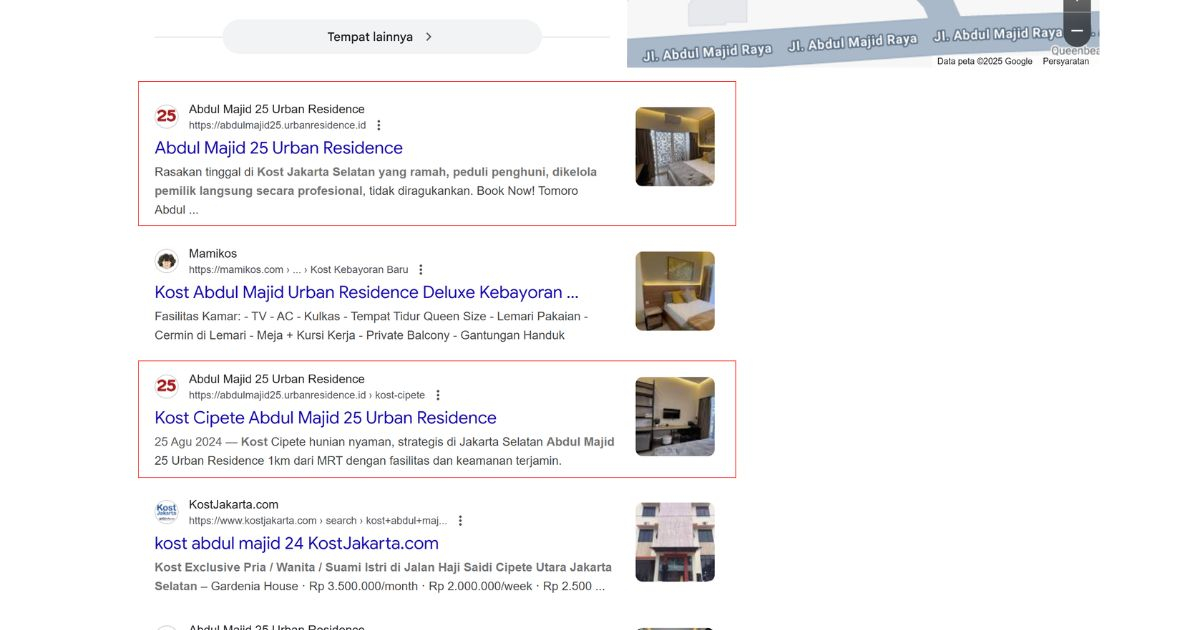1200x630 pixels.
Task: Click the building facade thumbnail beside KostJakarta result
Action: (675, 541)
